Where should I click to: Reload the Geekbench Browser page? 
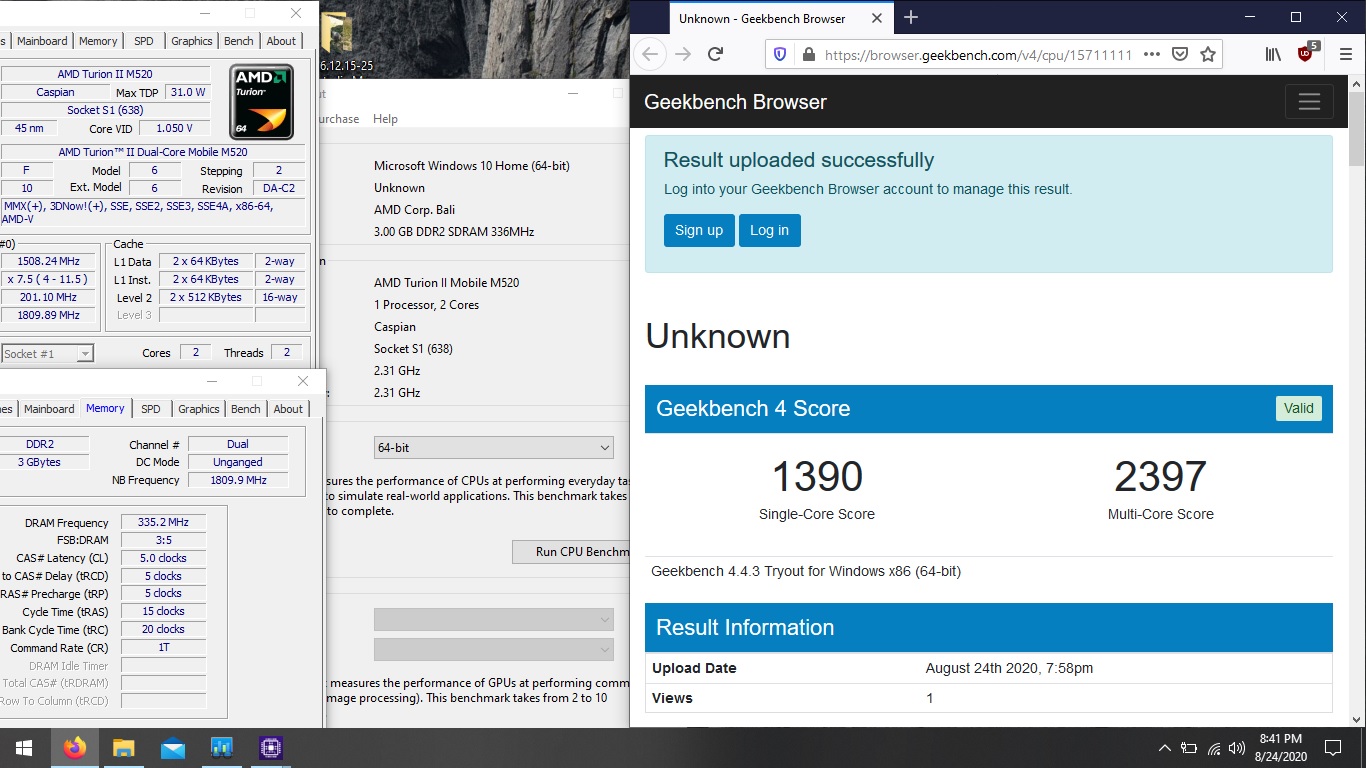coord(715,54)
